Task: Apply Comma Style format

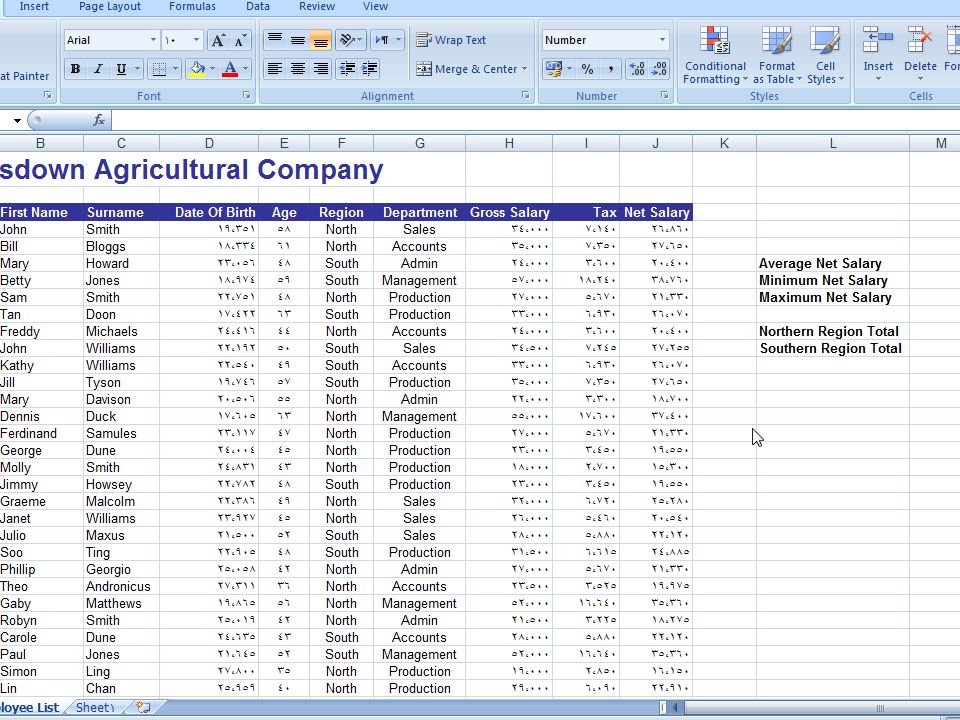Action: pos(610,69)
